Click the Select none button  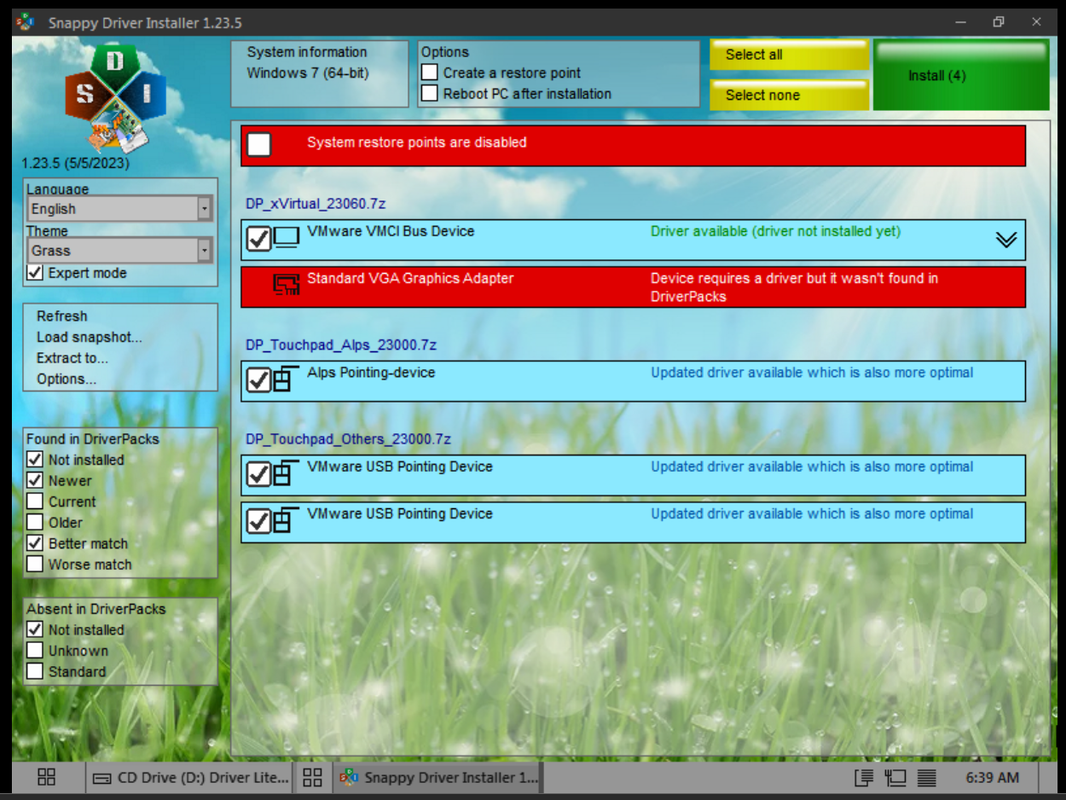tap(789, 95)
